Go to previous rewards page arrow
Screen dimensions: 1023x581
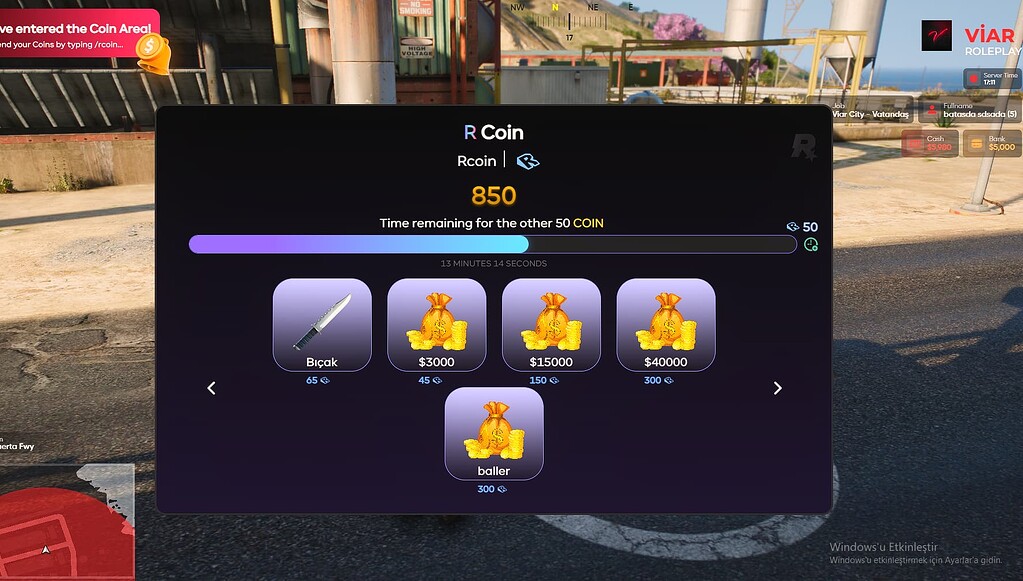tap(211, 388)
